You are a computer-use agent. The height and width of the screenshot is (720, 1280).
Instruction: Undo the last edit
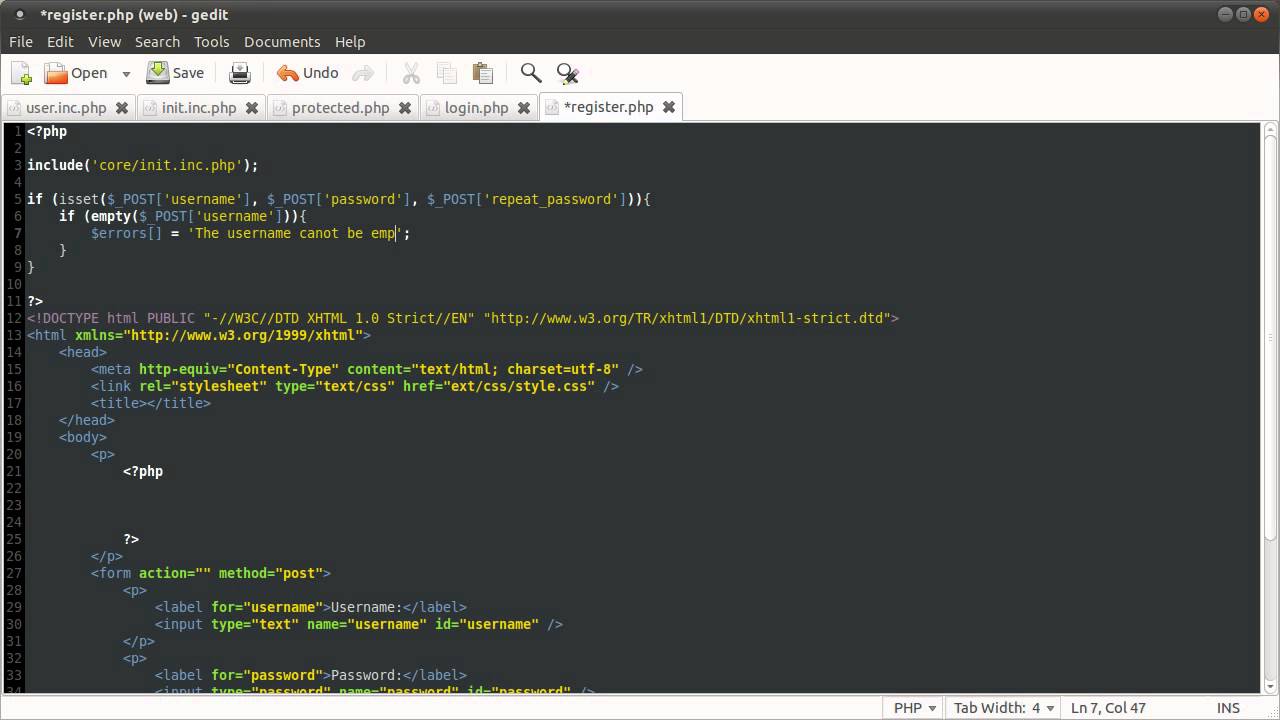point(308,73)
